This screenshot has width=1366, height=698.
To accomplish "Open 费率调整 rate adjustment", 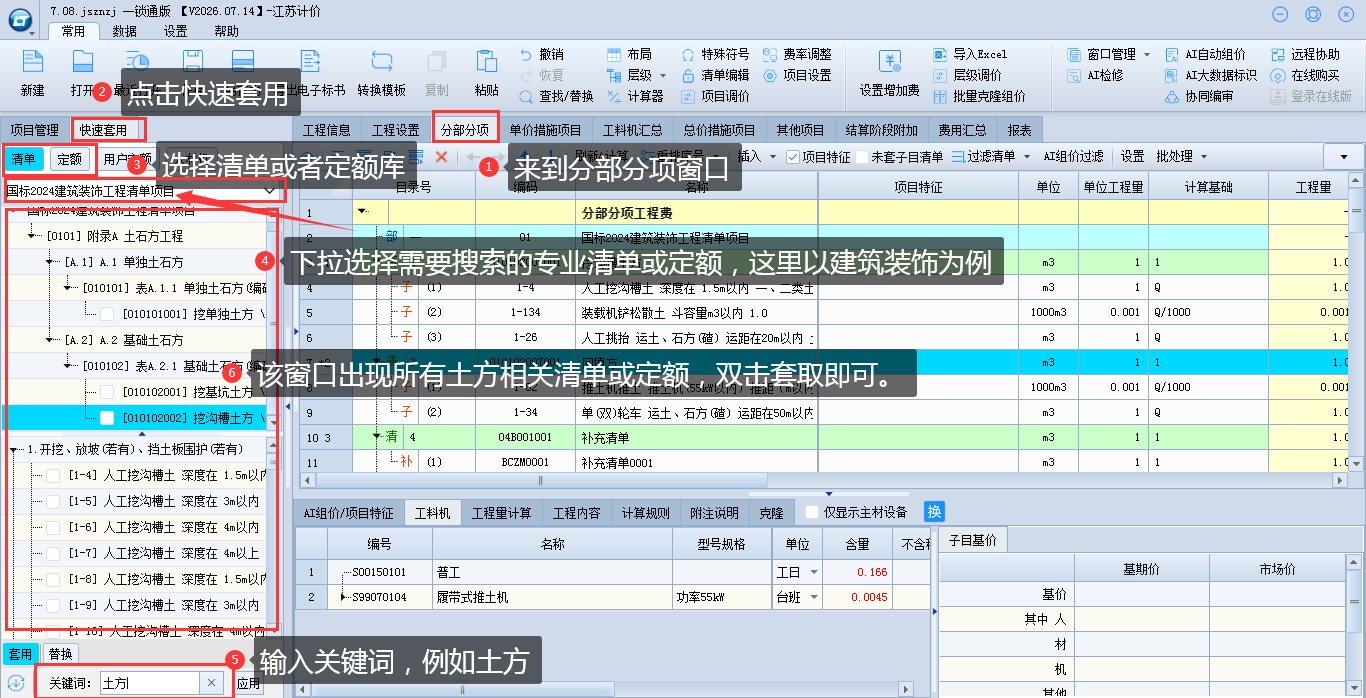I will [x=797, y=54].
